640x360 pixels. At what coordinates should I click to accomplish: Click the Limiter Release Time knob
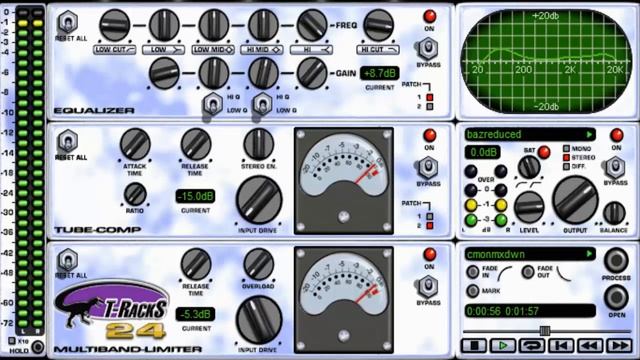point(196,264)
